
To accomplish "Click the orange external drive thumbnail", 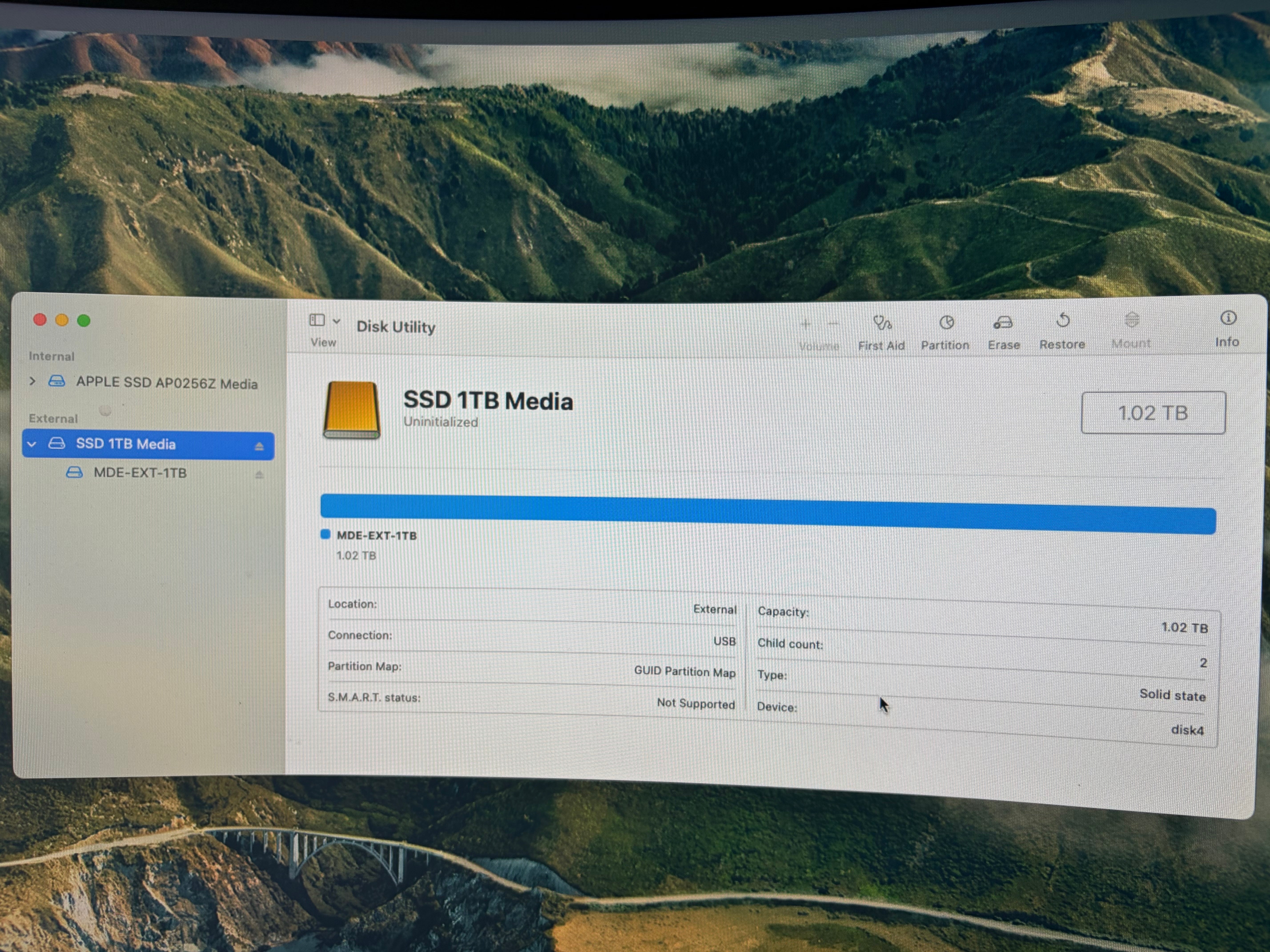I will click(x=352, y=410).
